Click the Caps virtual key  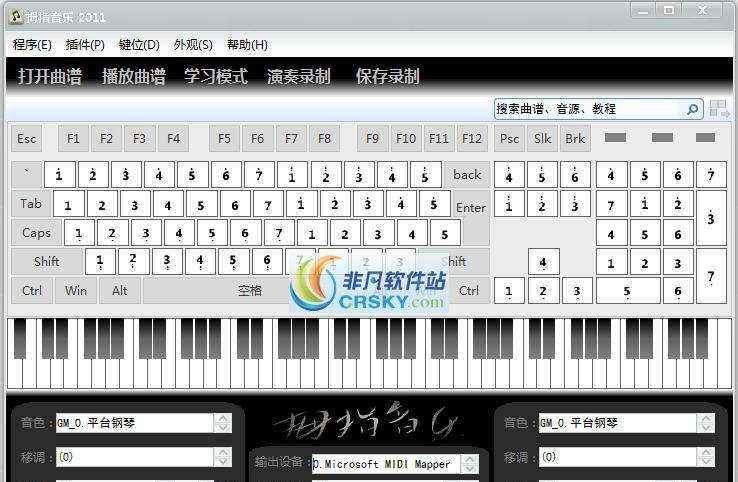[x=36, y=233]
